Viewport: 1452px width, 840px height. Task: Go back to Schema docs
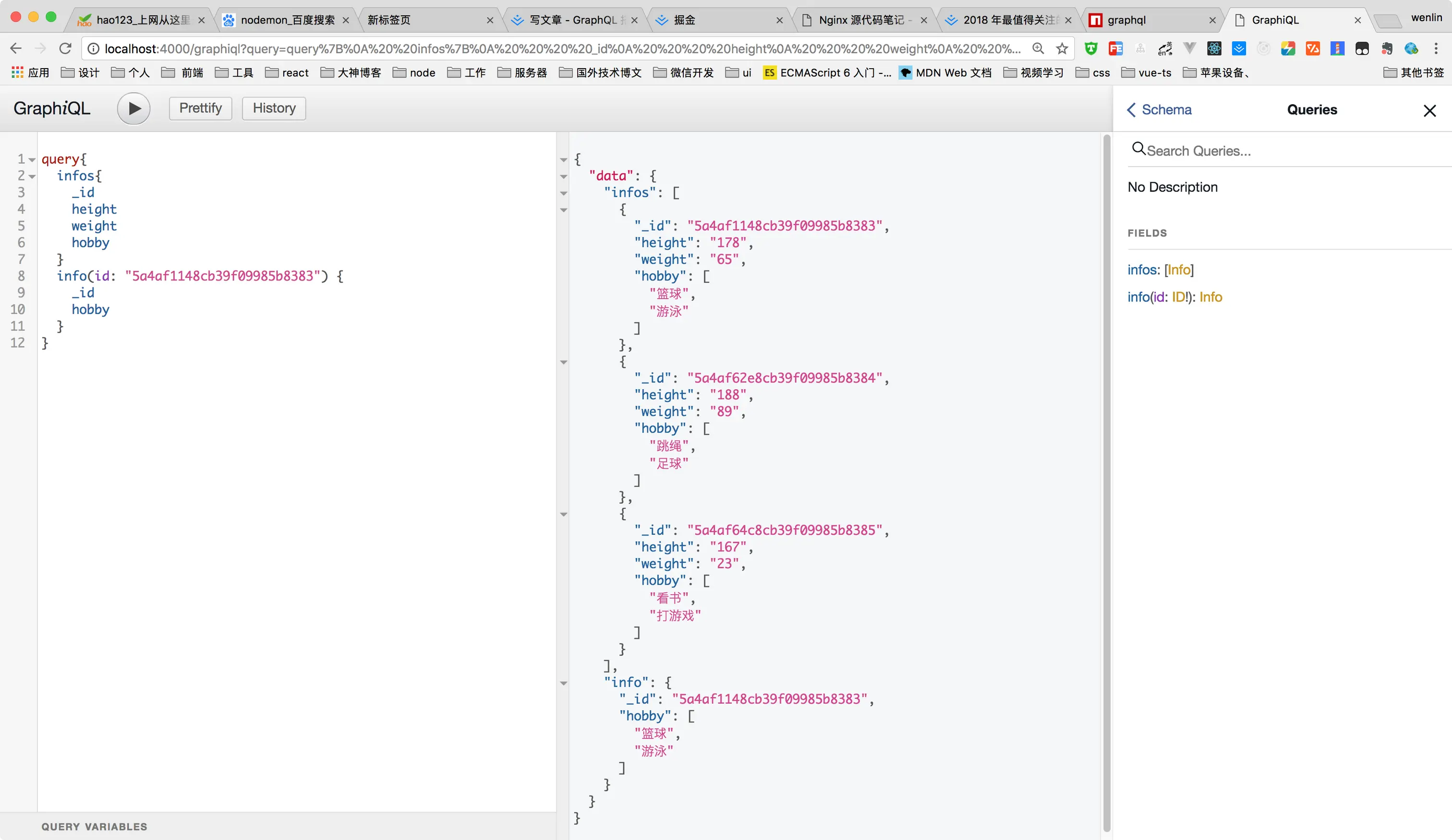click(x=1159, y=109)
